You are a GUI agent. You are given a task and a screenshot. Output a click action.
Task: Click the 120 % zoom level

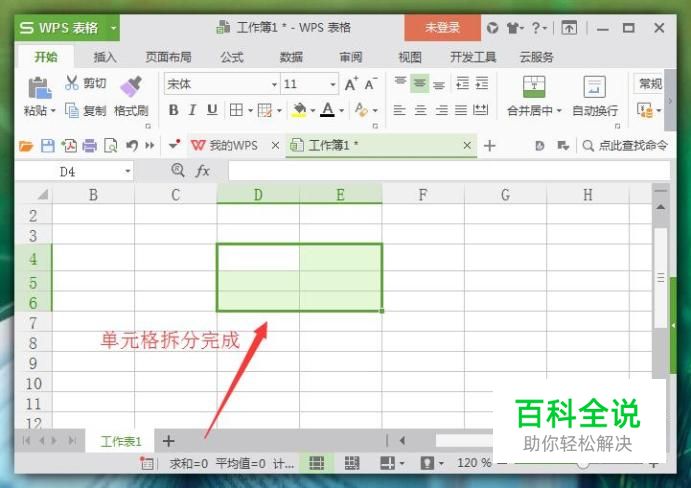[474, 463]
